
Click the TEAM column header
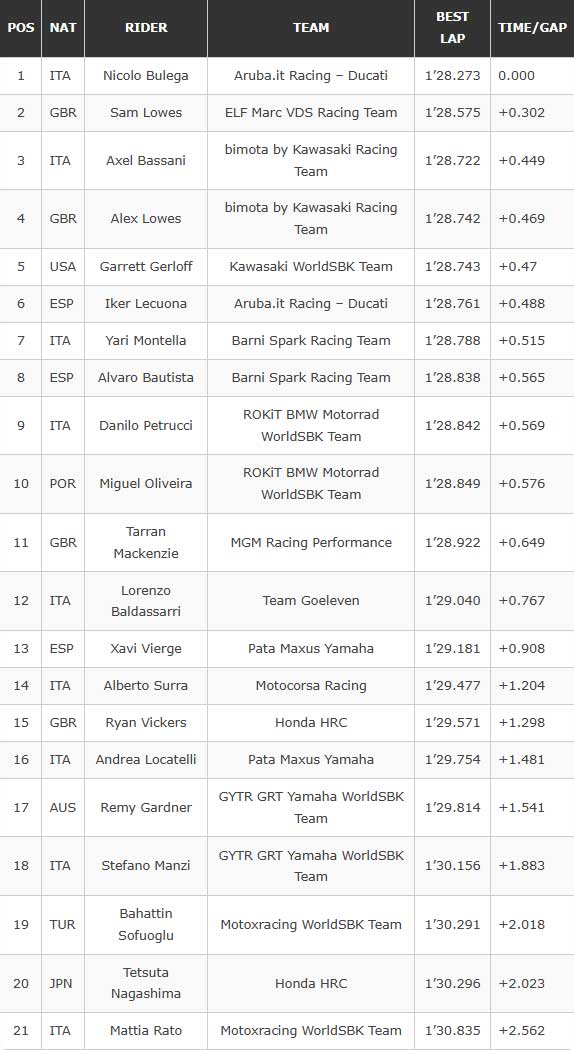pyautogui.click(x=311, y=27)
